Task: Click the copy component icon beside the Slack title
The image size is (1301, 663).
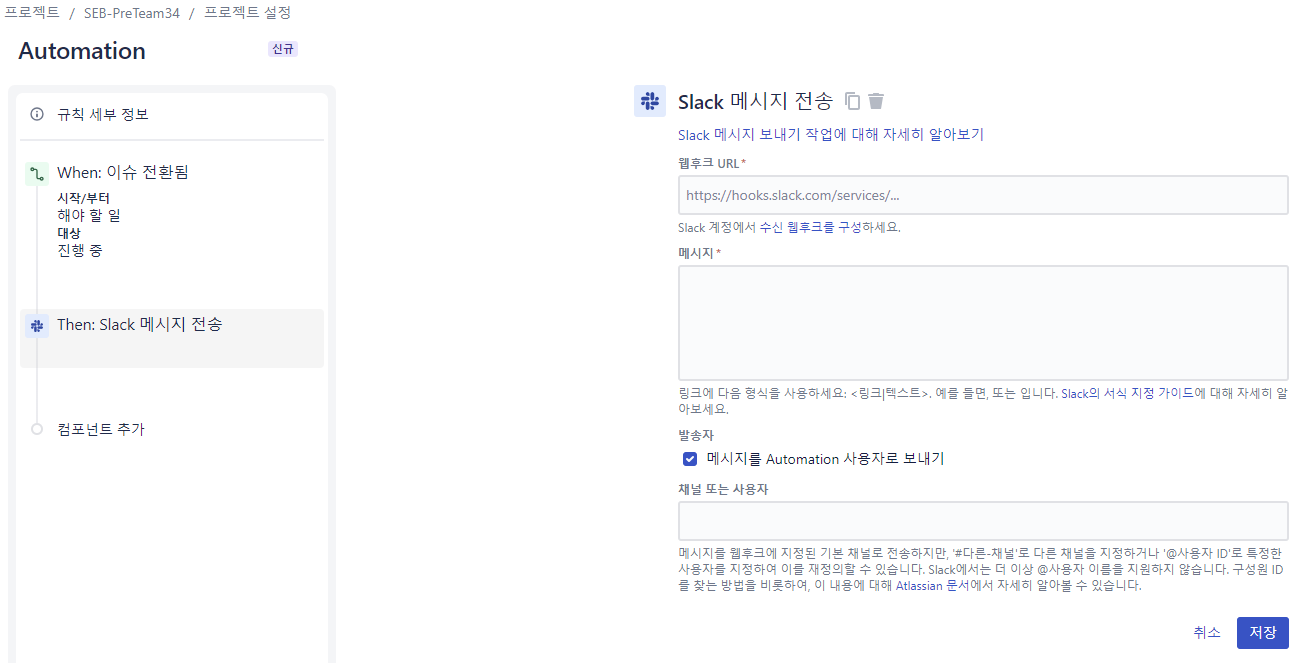Action: [852, 100]
